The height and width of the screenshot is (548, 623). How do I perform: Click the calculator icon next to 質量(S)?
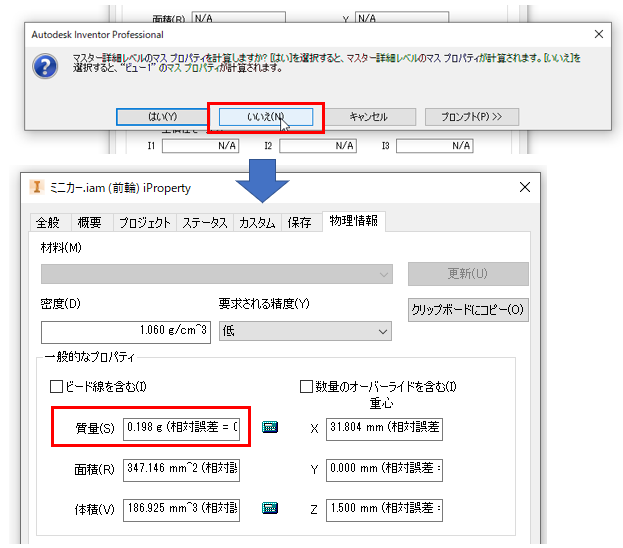click(x=270, y=427)
